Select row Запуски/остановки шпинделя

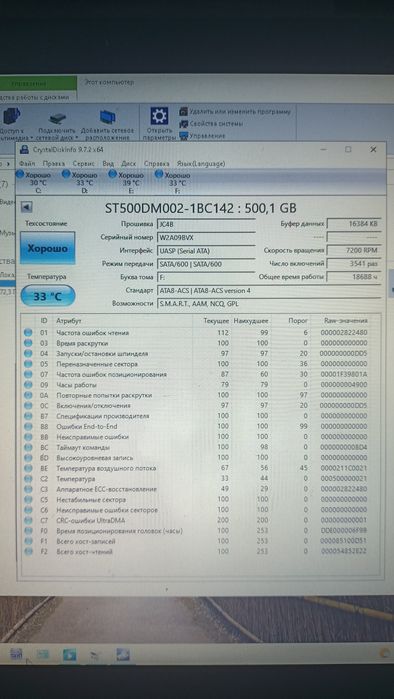[x=200, y=354]
